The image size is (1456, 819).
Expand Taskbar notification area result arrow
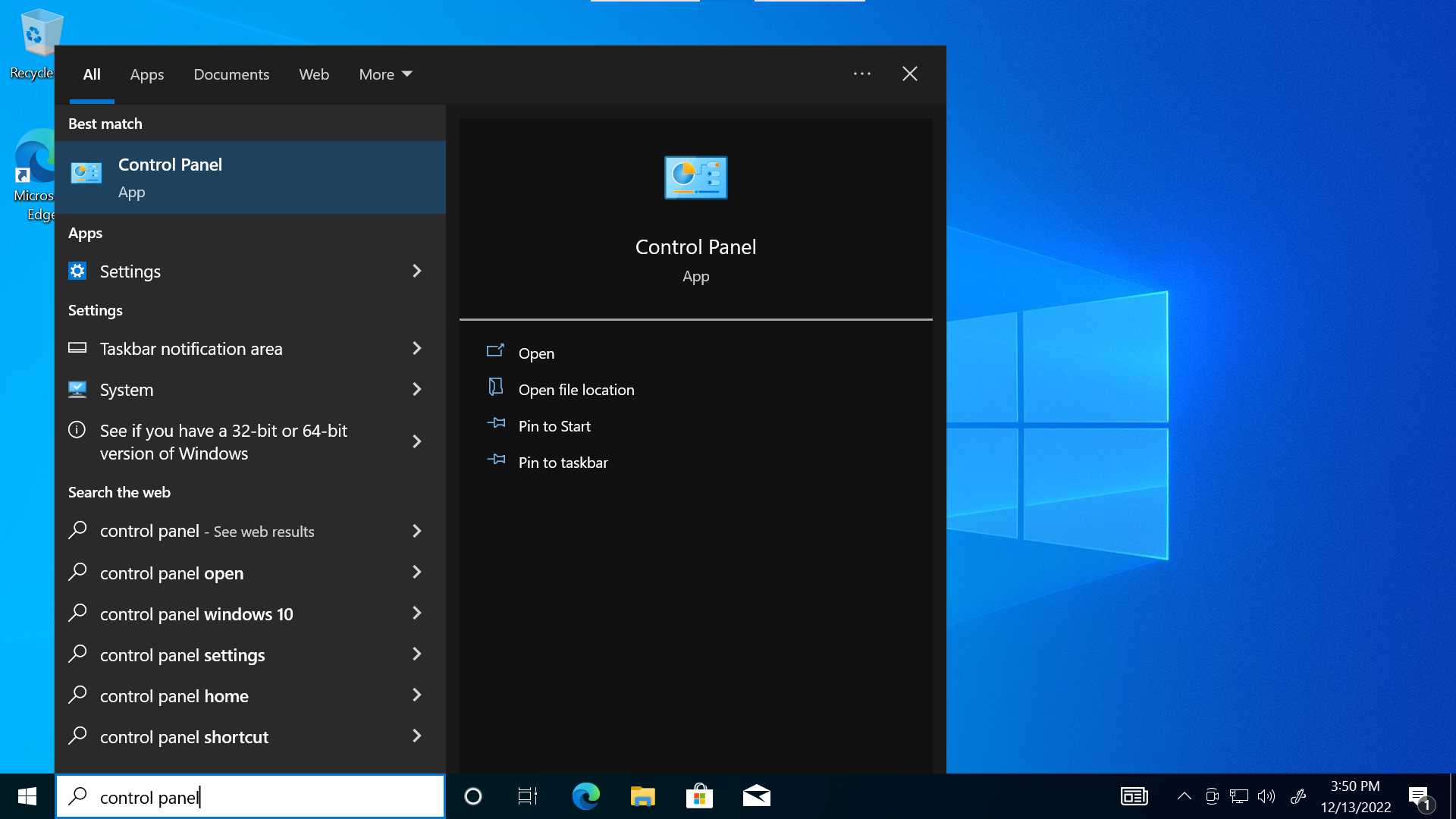click(x=416, y=348)
